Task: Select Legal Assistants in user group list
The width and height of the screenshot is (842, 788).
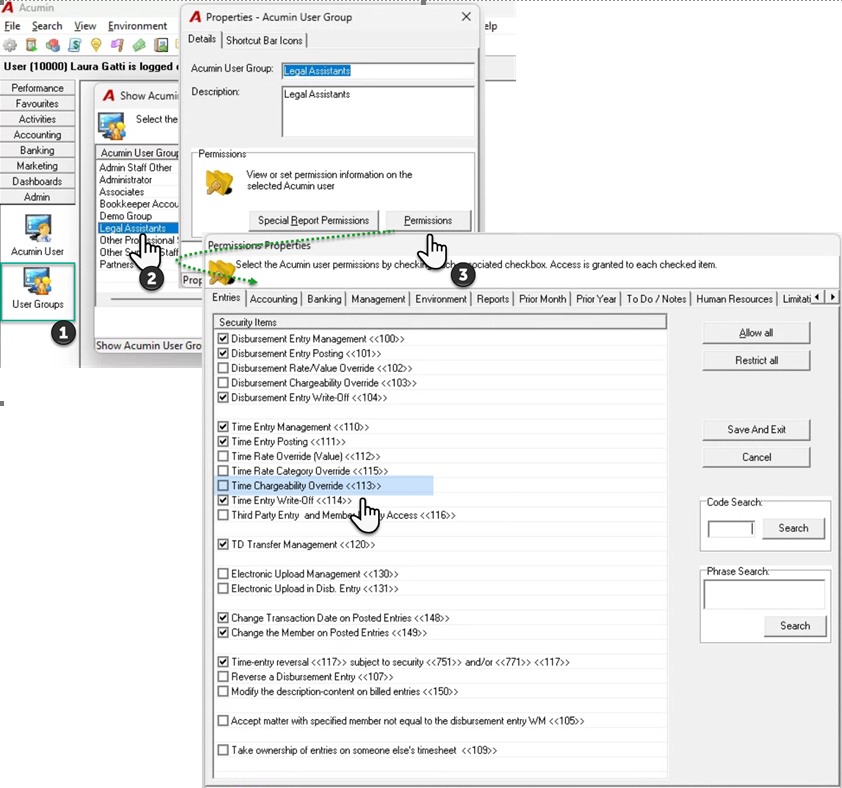Action: tap(138, 228)
